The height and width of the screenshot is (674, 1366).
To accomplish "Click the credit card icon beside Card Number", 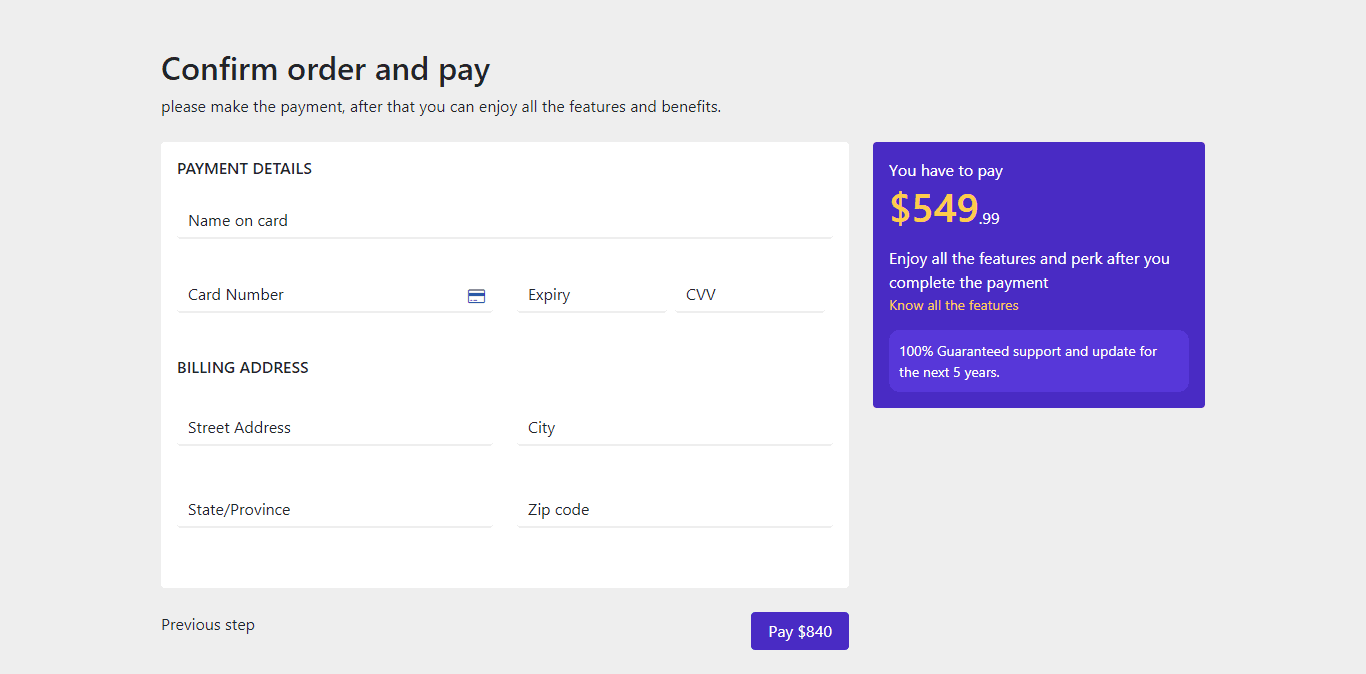I will [x=476, y=295].
